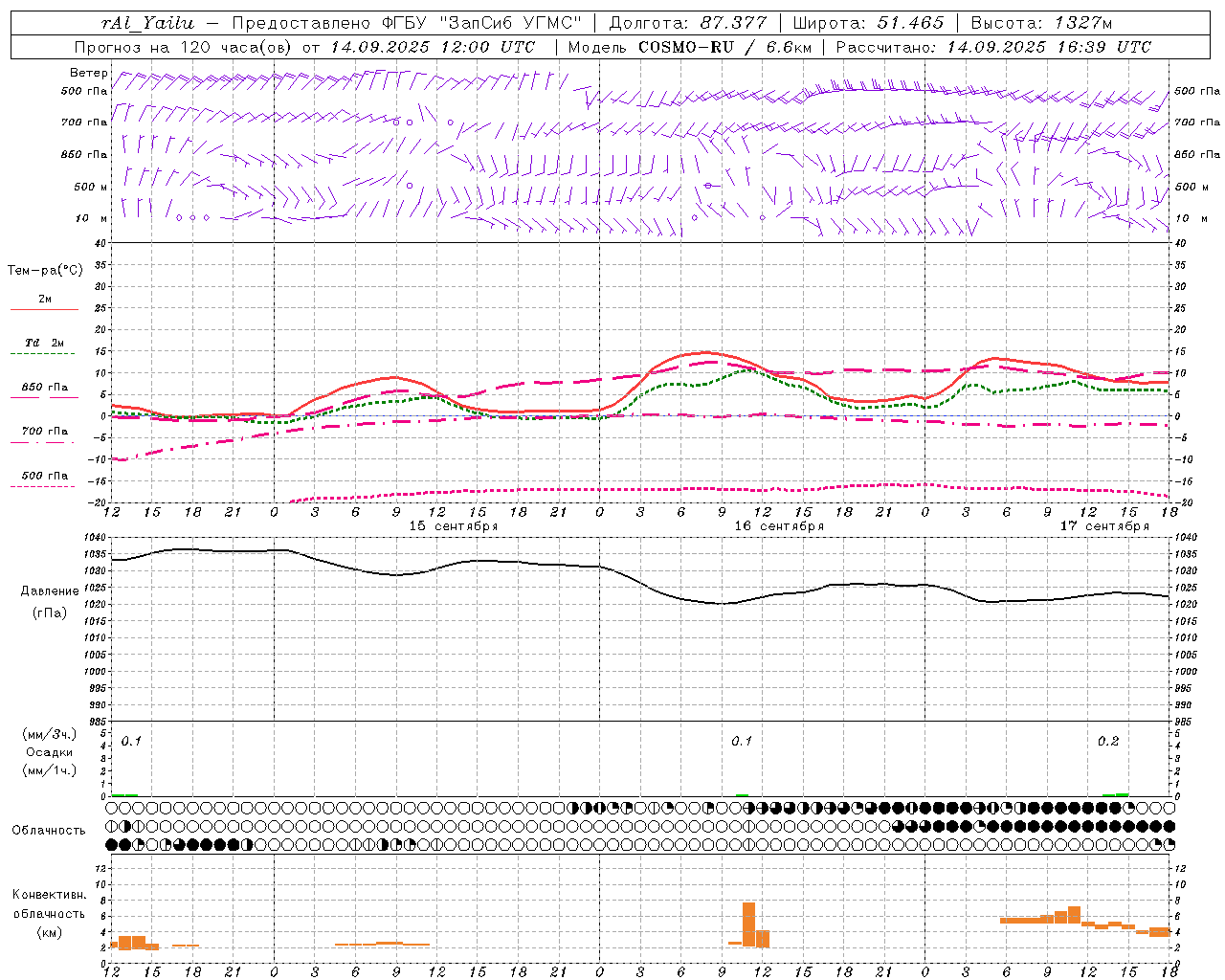Click the 10 м wind level label on left
1225x980 pixels.
[92, 219]
